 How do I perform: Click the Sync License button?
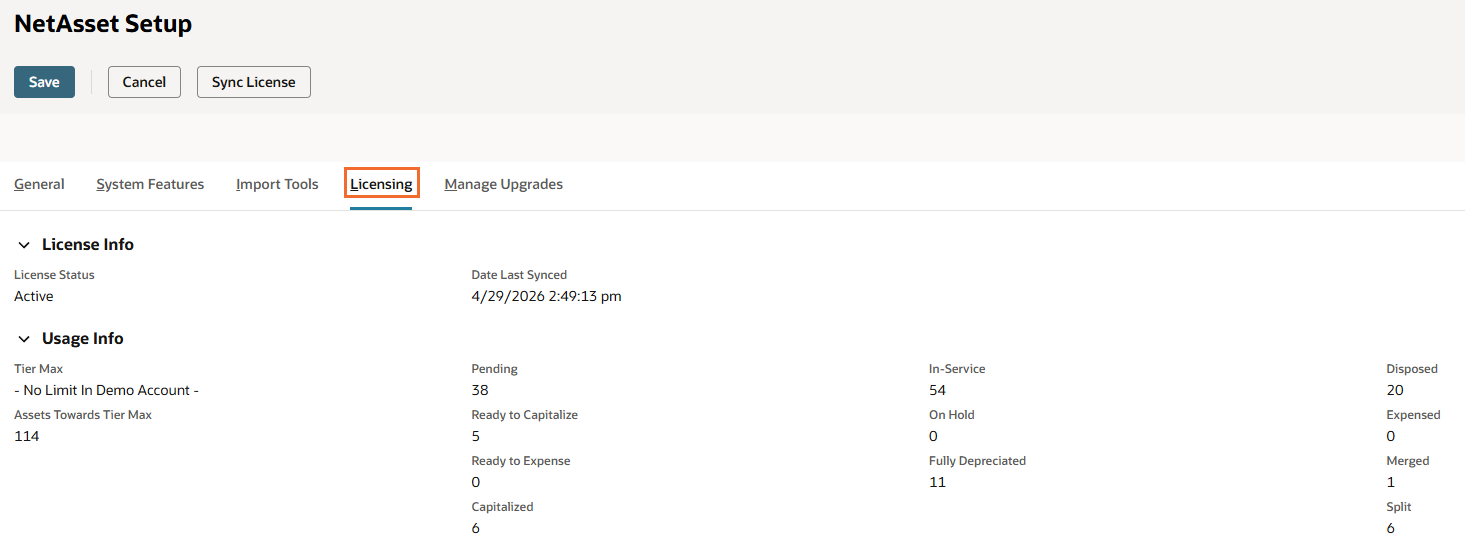point(254,82)
